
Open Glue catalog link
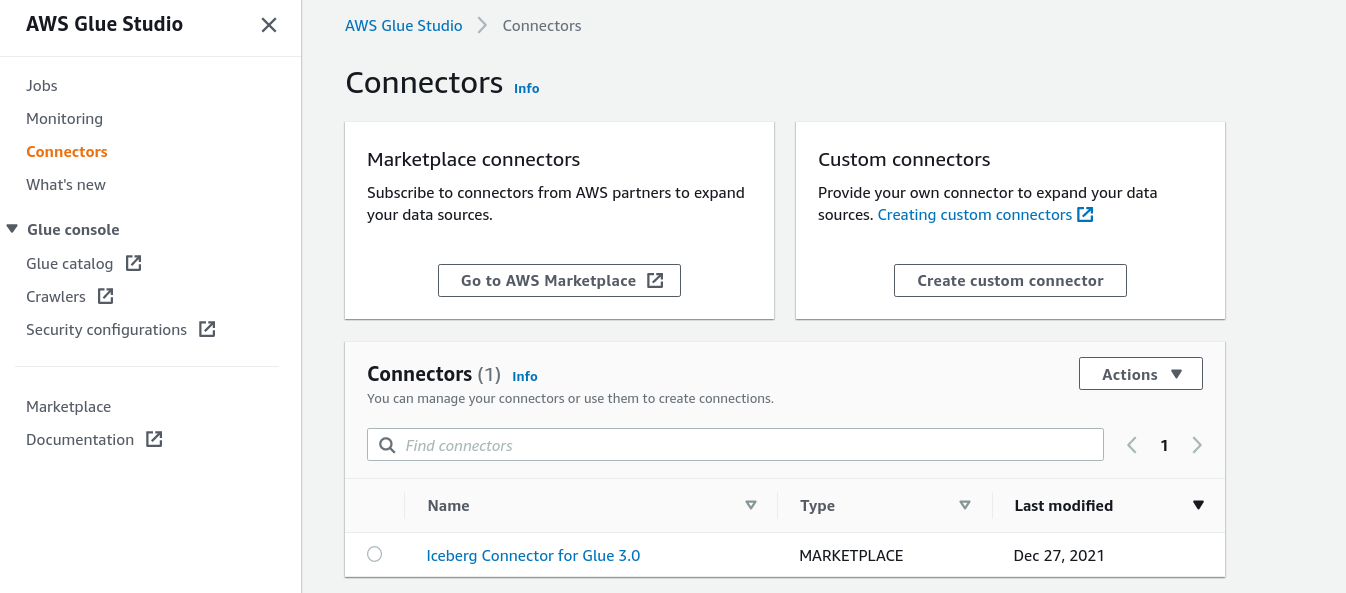70,264
